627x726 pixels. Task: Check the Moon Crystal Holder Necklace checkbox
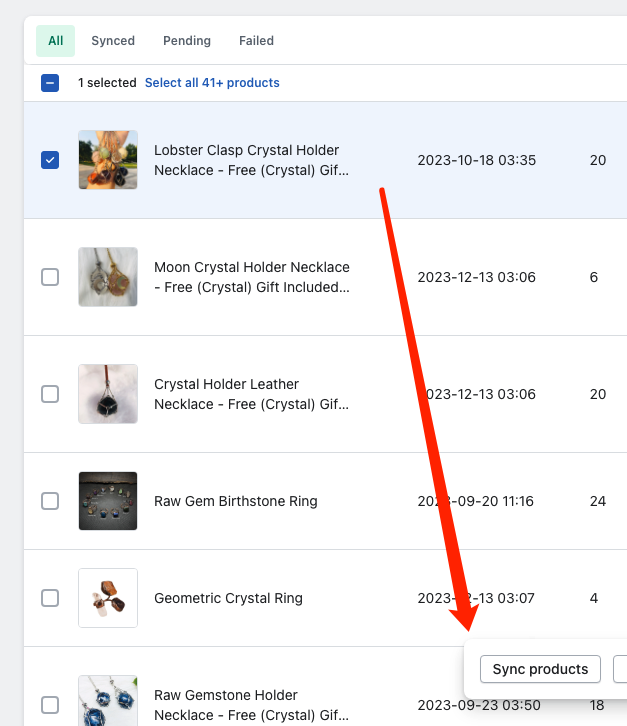click(50, 277)
